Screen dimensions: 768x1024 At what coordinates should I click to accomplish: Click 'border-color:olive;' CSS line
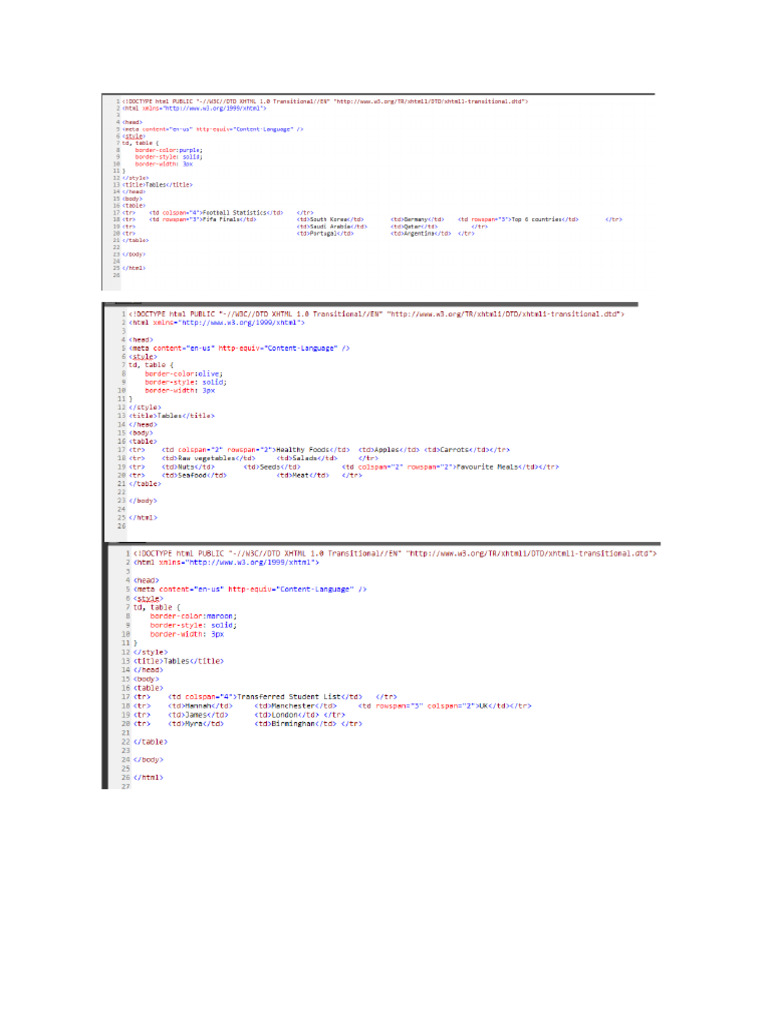(x=184, y=374)
